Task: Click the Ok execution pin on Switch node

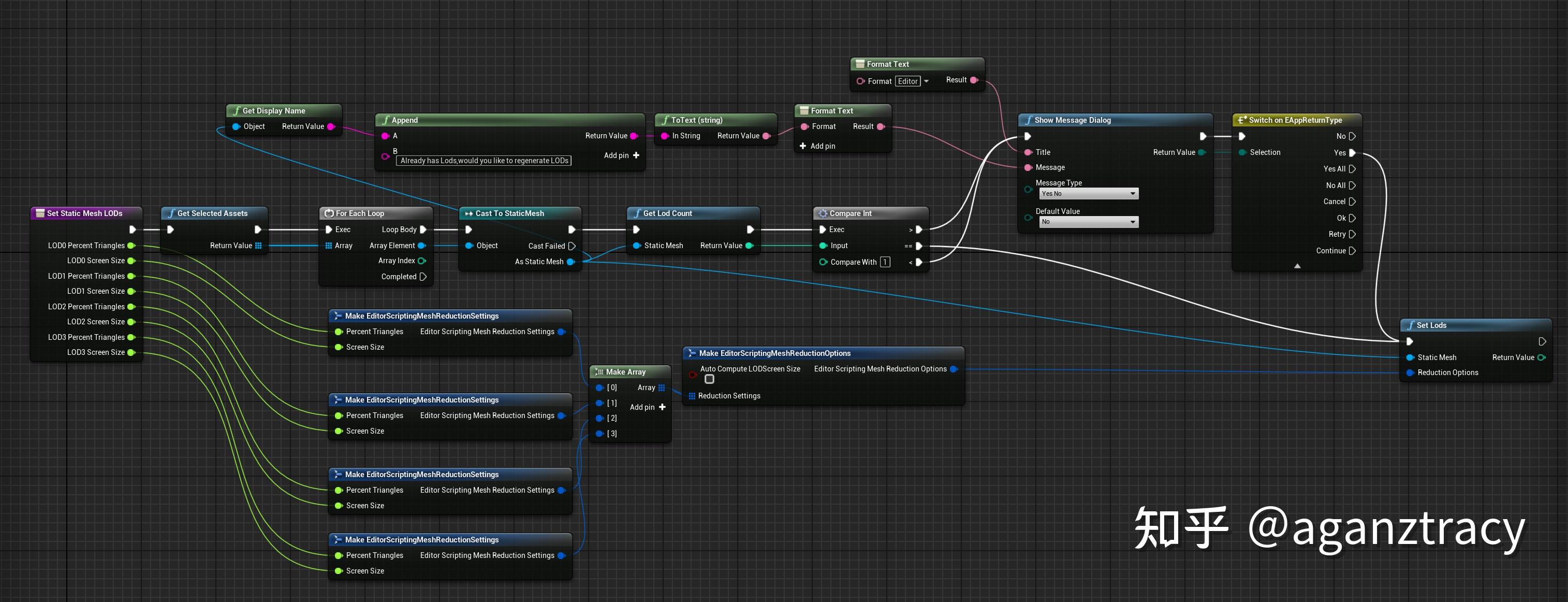Action: point(1352,218)
